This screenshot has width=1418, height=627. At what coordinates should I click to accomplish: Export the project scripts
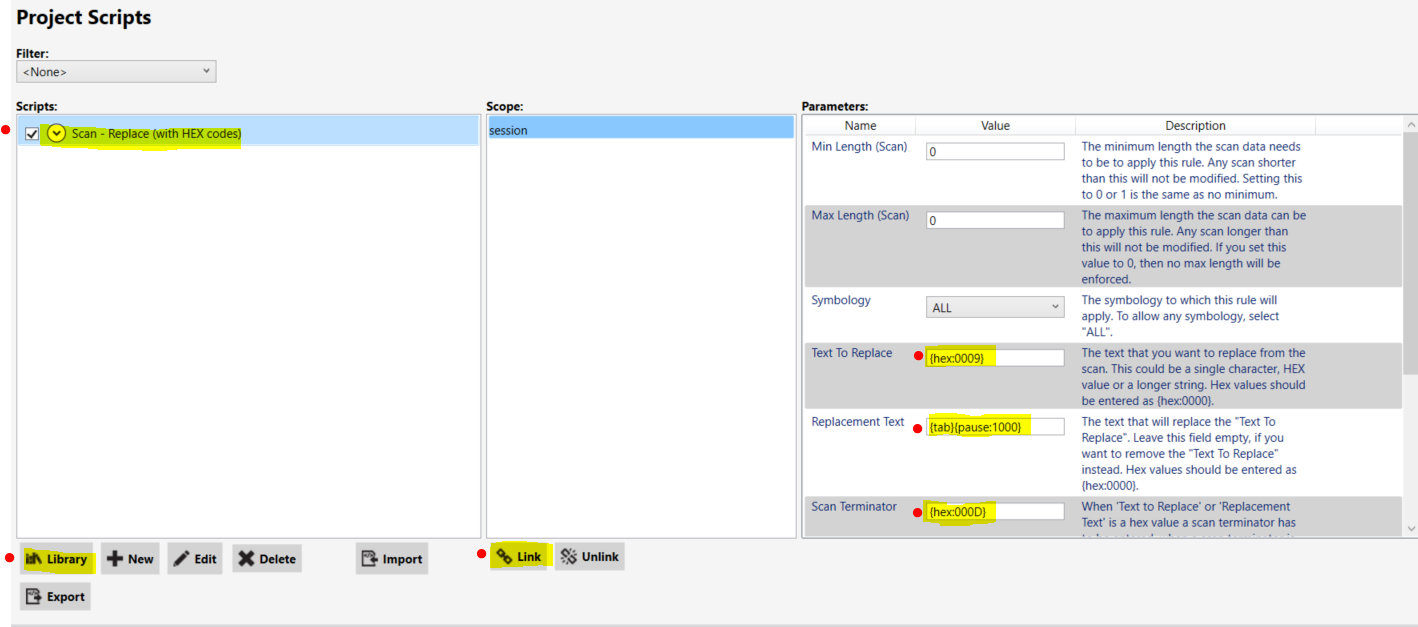tap(55, 597)
